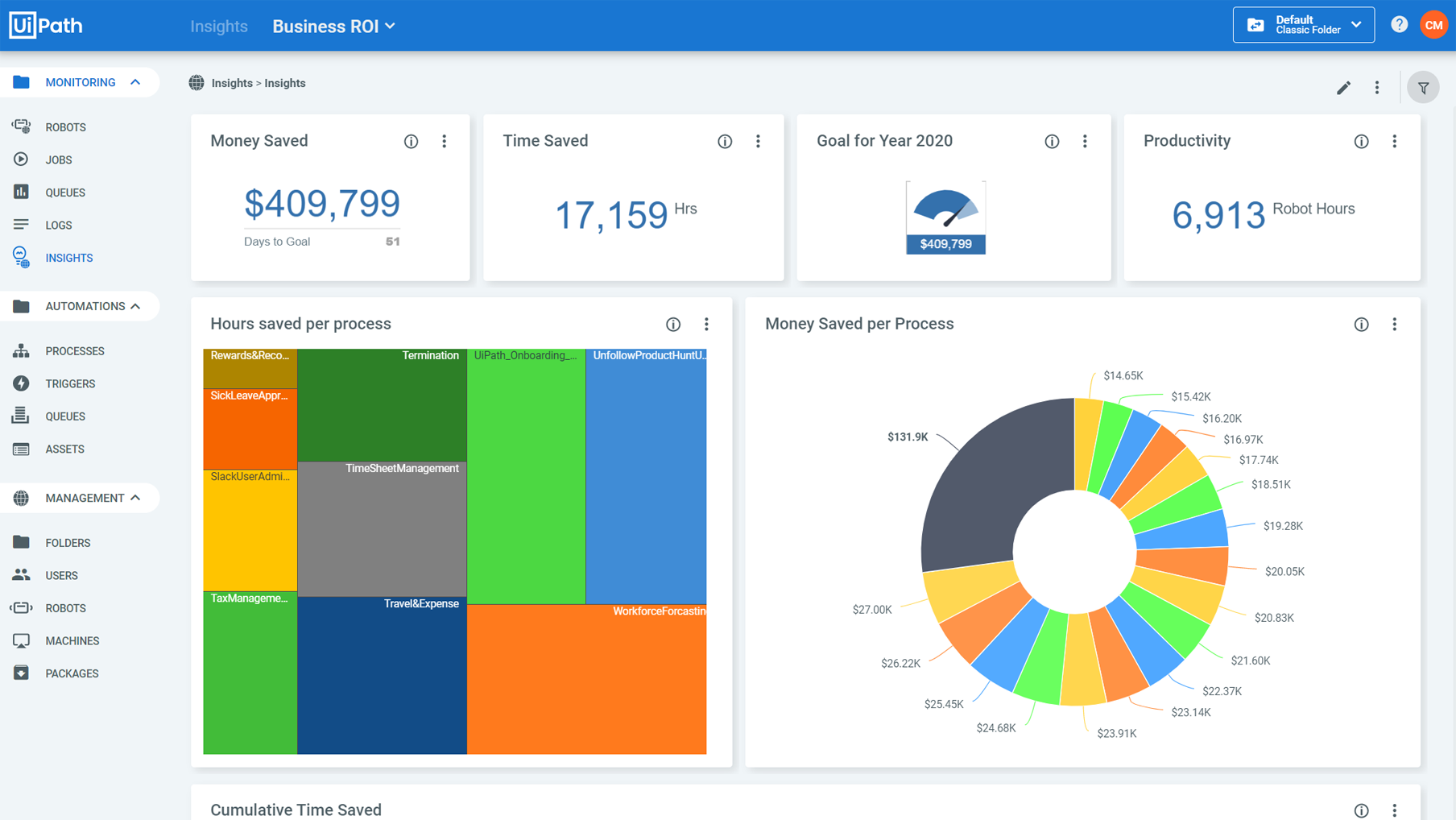
Task: Click the Productivity info icon
Action: (x=1361, y=142)
